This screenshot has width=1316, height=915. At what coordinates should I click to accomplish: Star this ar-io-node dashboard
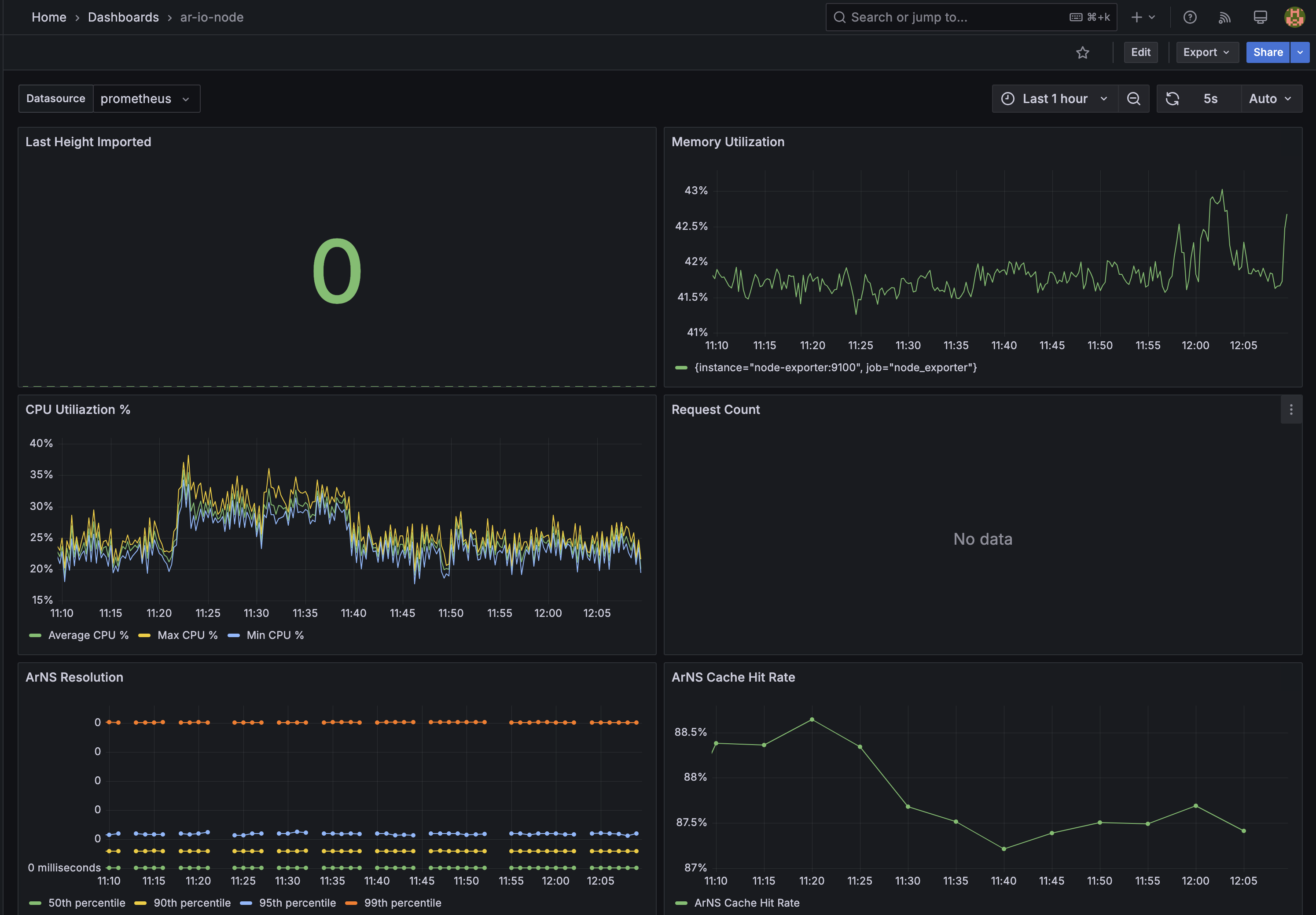(x=1083, y=52)
